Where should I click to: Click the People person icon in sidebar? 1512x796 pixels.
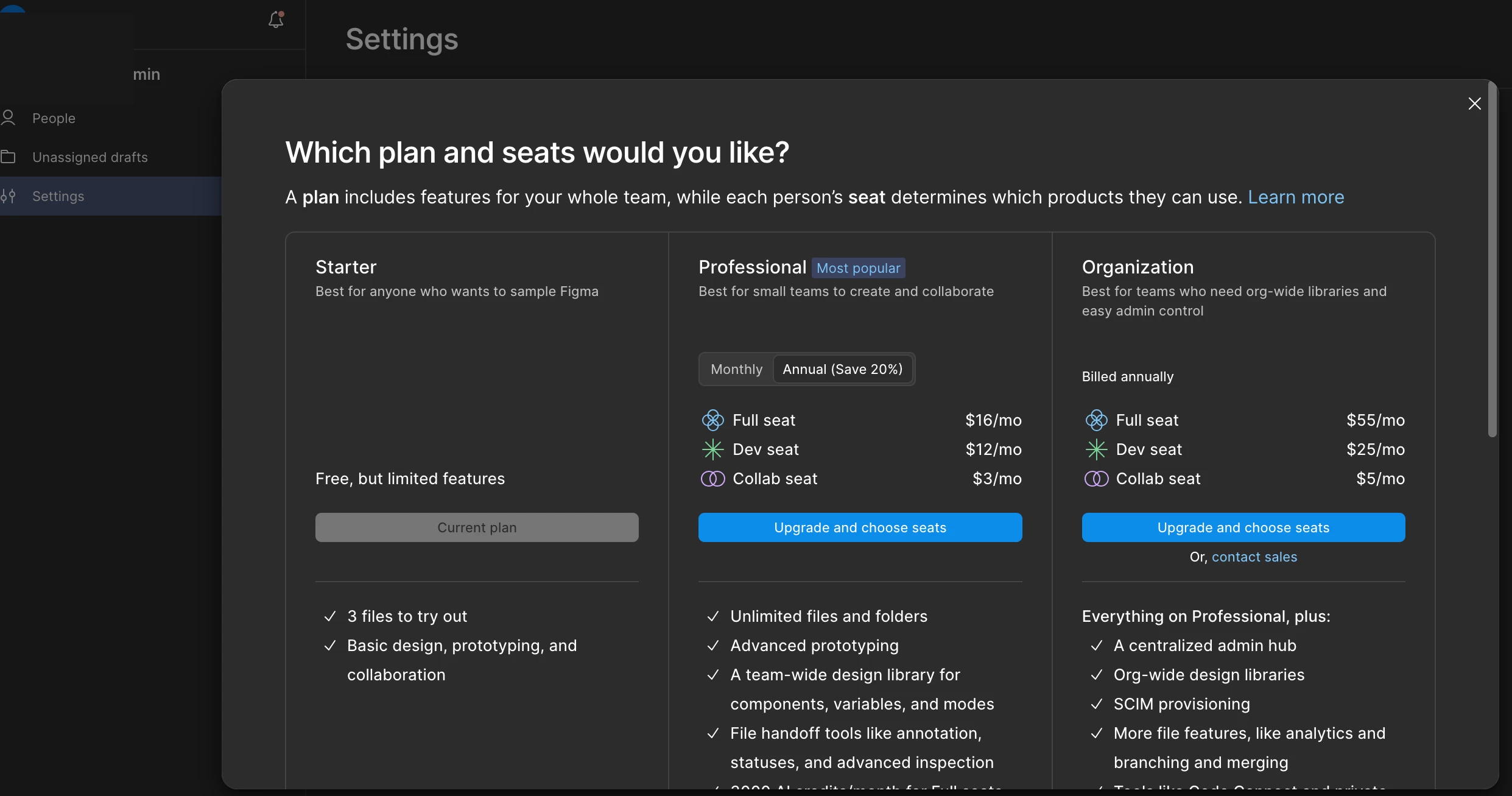pos(9,118)
